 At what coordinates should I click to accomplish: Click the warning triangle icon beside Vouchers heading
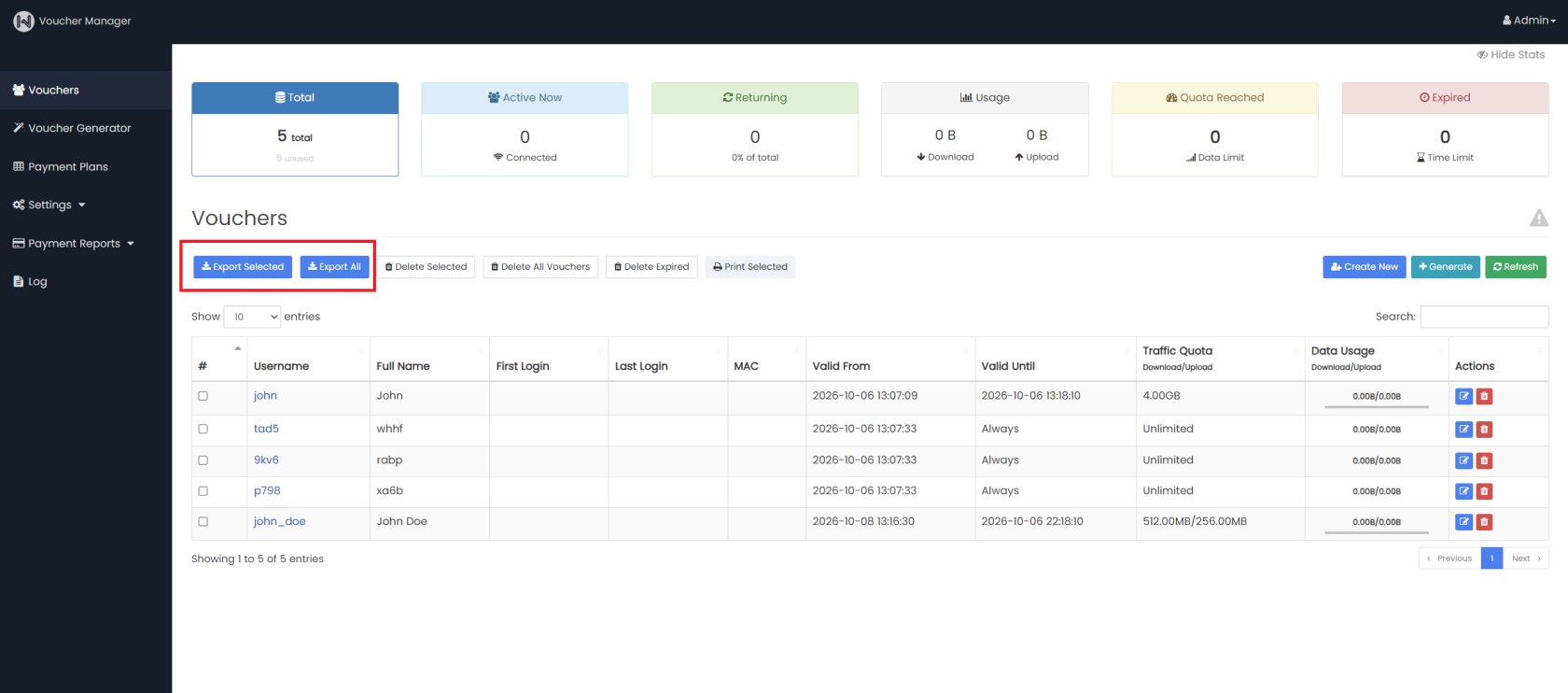coord(1538,219)
